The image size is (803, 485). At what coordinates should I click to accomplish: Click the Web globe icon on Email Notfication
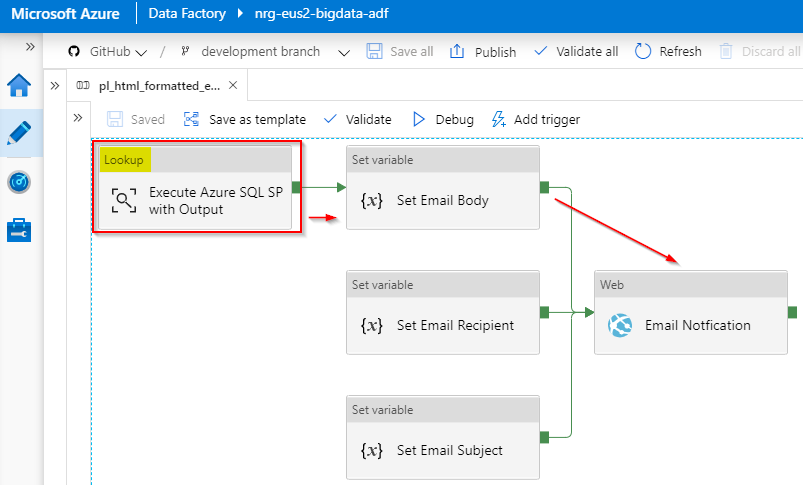coord(620,325)
